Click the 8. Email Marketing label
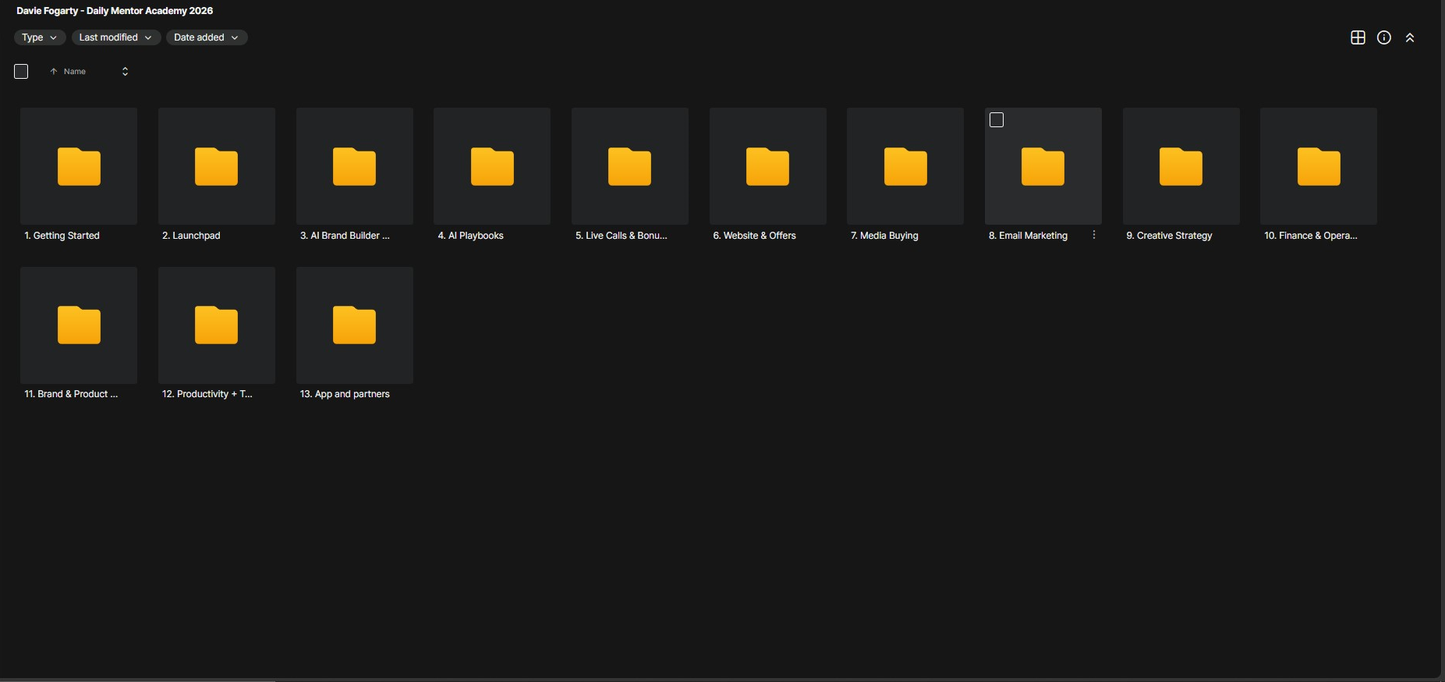Viewport: 1445px width, 682px height. pyautogui.click(x=1028, y=236)
